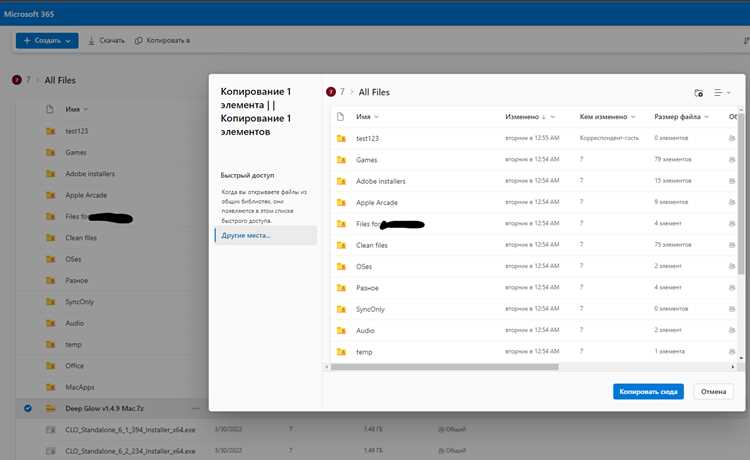Click the CLO_Standalone_6_1_394 exe file icon
This screenshot has width=750, height=460.
(x=50, y=430)
